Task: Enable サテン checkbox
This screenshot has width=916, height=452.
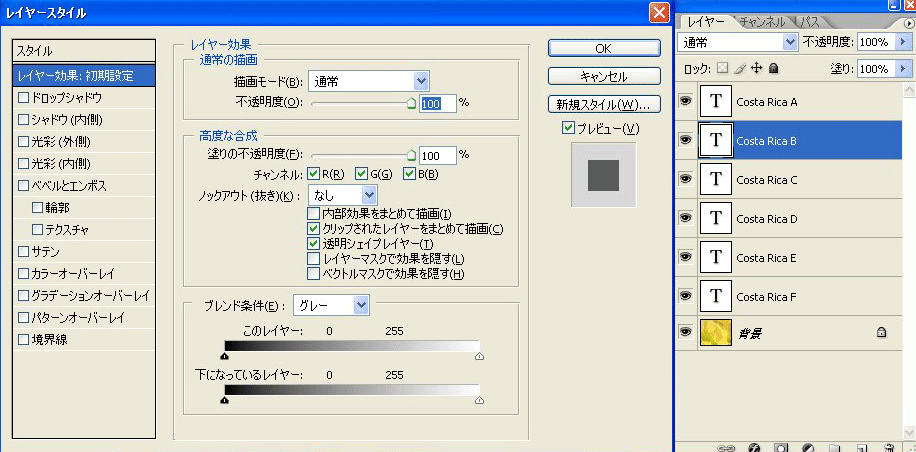Action: tap(23, 252)
